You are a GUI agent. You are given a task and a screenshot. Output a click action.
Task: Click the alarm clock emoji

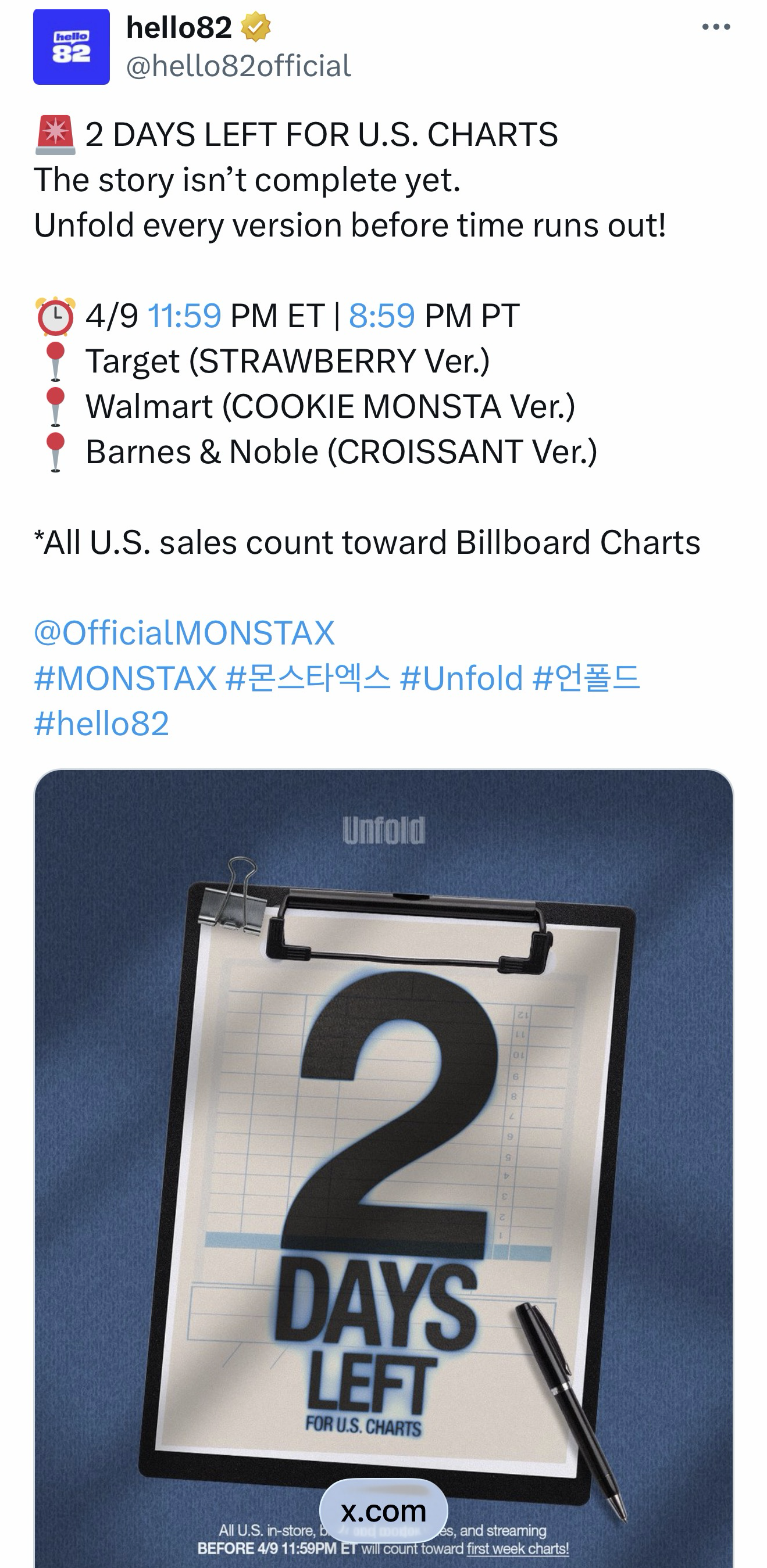coord(55,316)
